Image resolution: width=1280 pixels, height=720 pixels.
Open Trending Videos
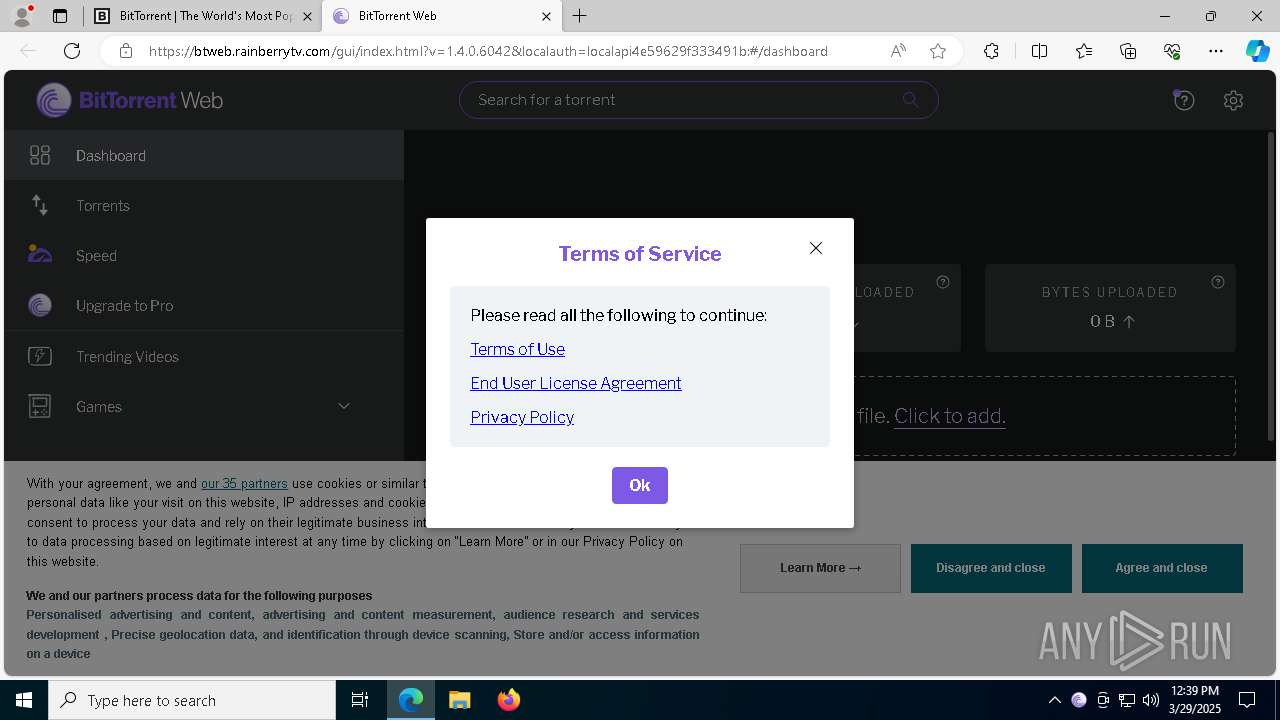204,356
